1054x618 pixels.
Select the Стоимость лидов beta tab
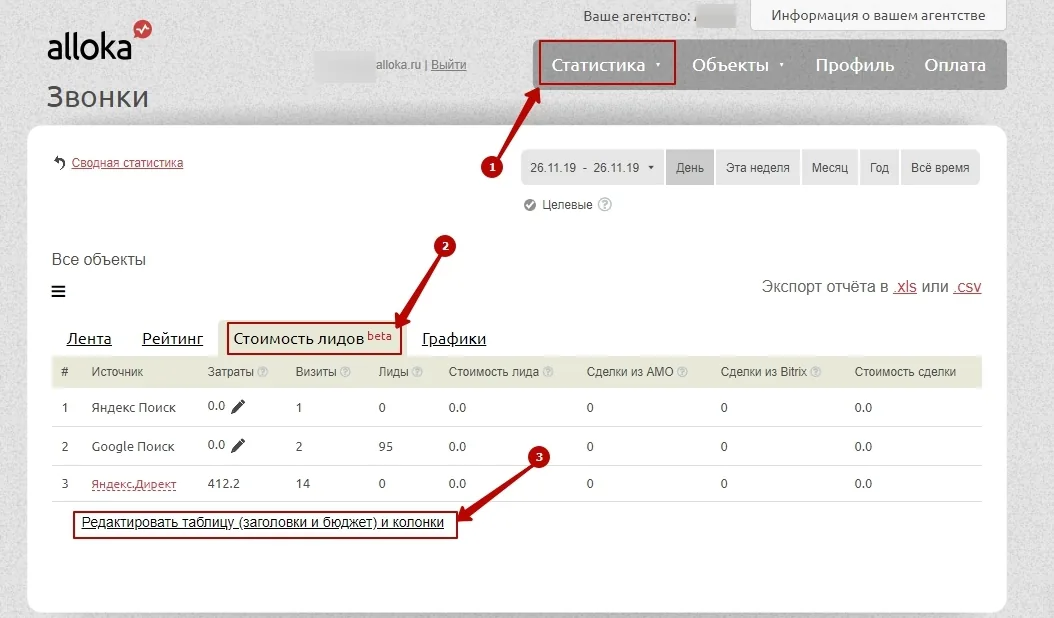point(314,338)
